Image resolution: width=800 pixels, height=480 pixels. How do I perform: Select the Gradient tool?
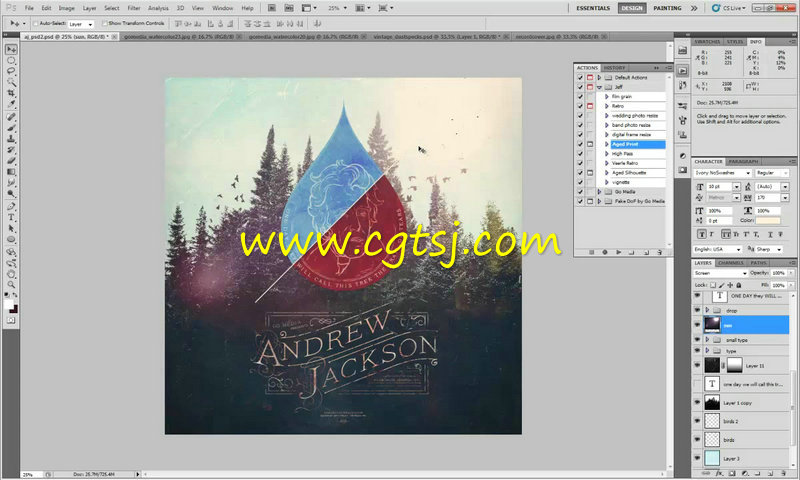coord(11,171)
